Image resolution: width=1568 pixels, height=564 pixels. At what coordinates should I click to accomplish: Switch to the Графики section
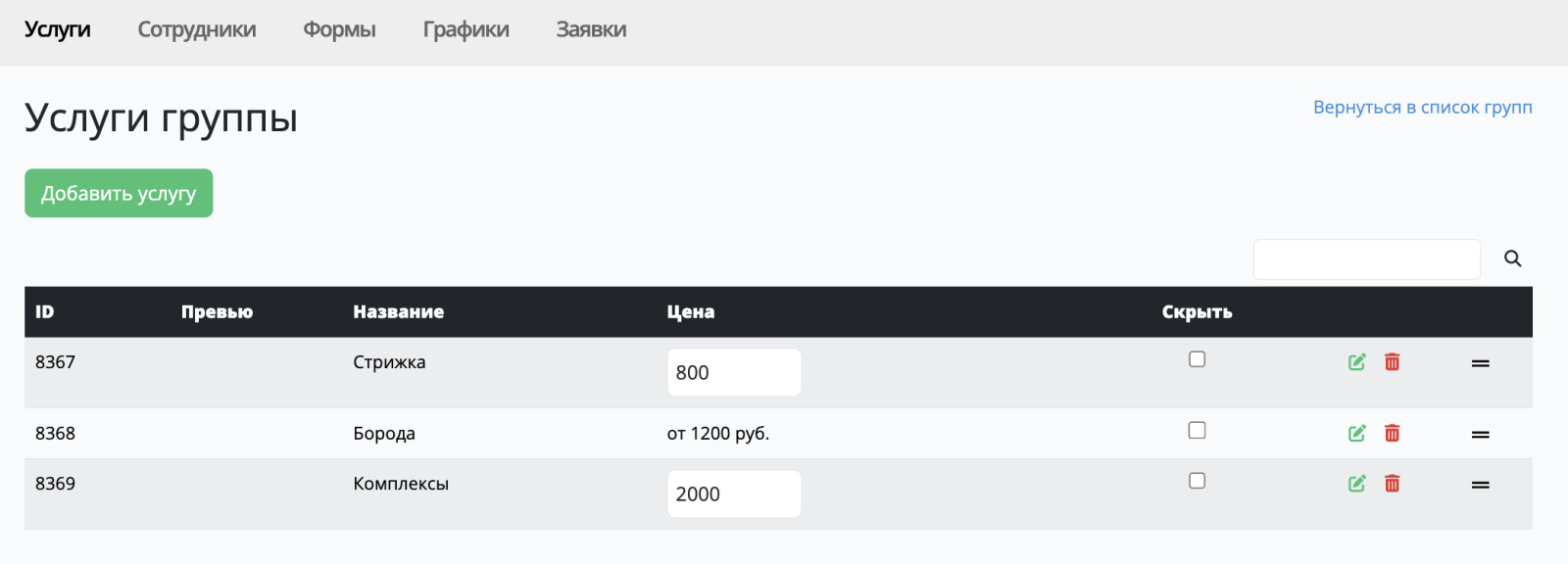point(465,29)
